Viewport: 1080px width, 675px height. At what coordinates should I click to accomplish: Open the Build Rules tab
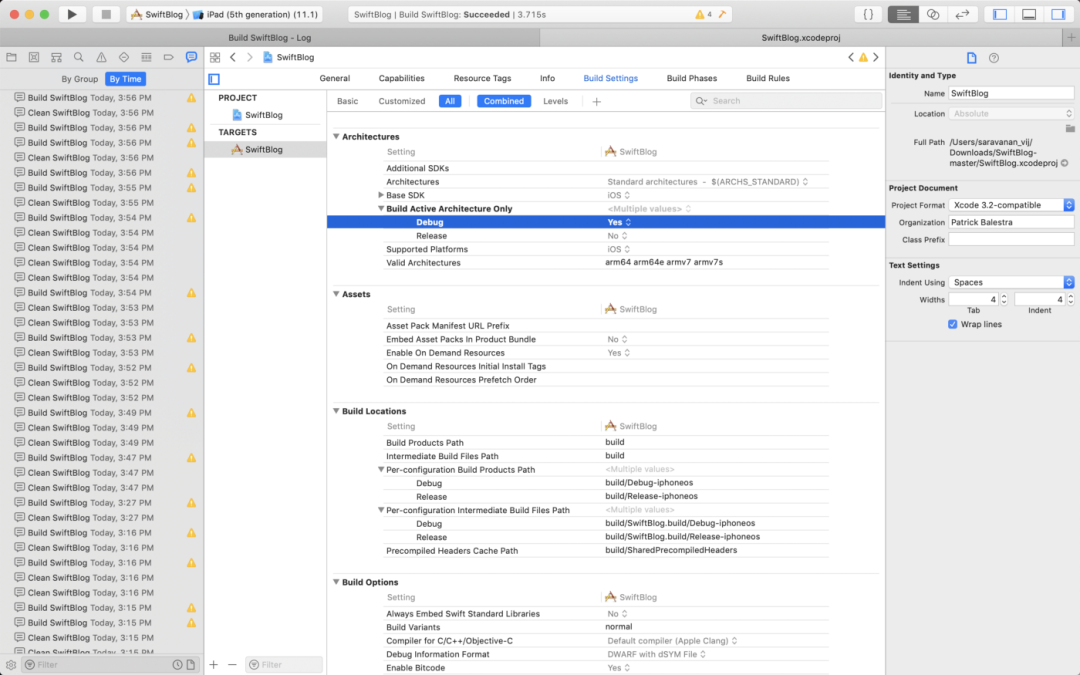[768, 79]
